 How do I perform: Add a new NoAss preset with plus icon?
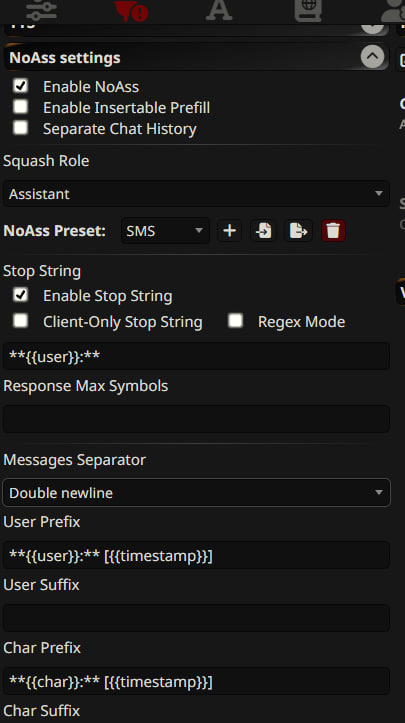pos(230,231)
